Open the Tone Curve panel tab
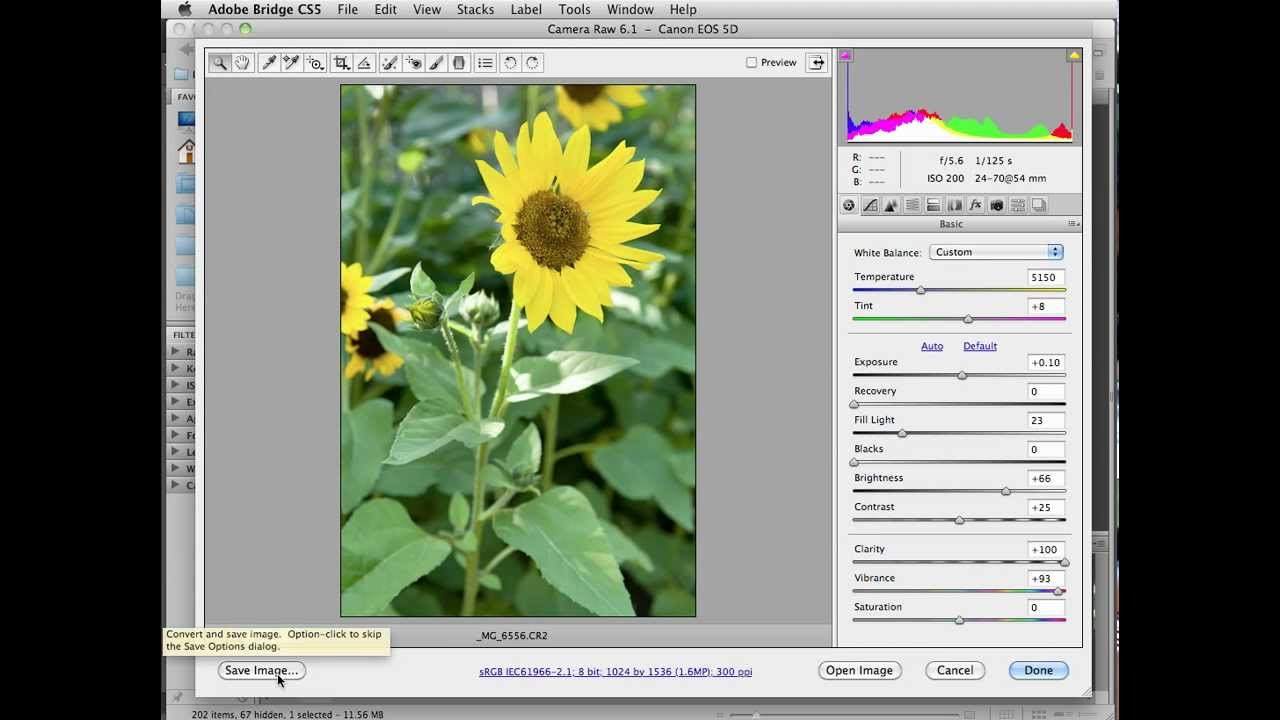The width and height of the screenshot is (1280, 720). 870,205
